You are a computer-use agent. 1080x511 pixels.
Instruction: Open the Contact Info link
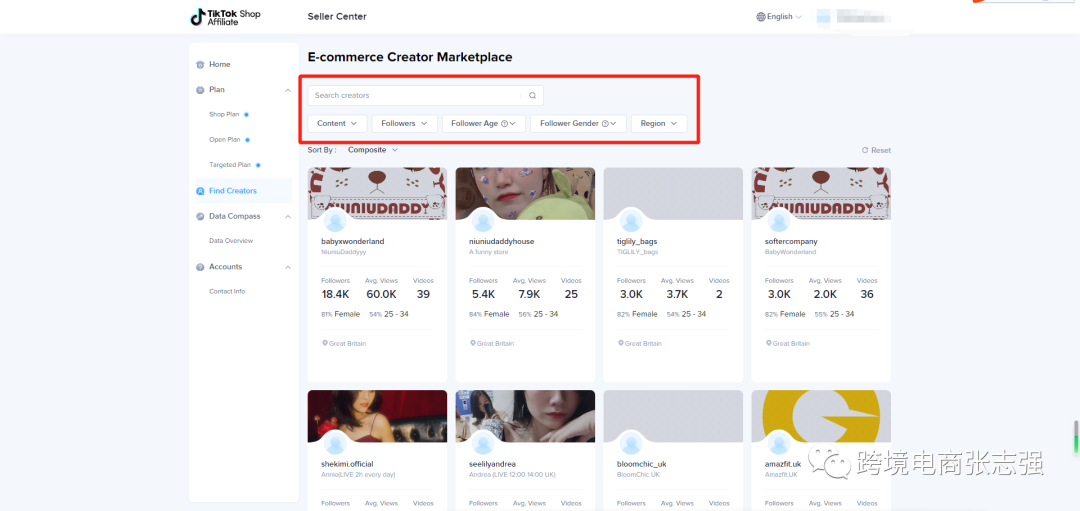(x=226, y=292)
